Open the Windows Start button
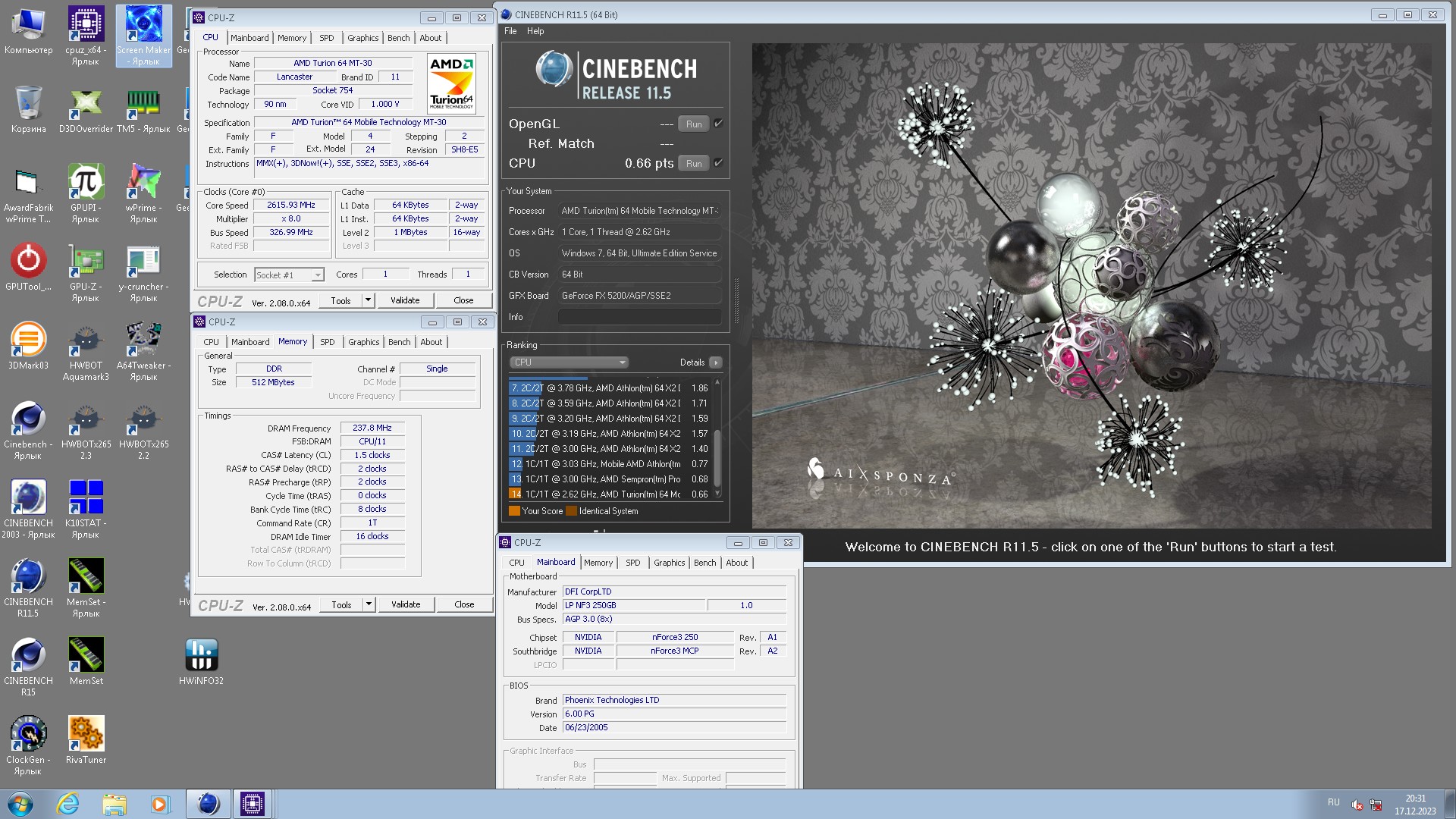This screenshot has width=1456, height=819. 20,804
